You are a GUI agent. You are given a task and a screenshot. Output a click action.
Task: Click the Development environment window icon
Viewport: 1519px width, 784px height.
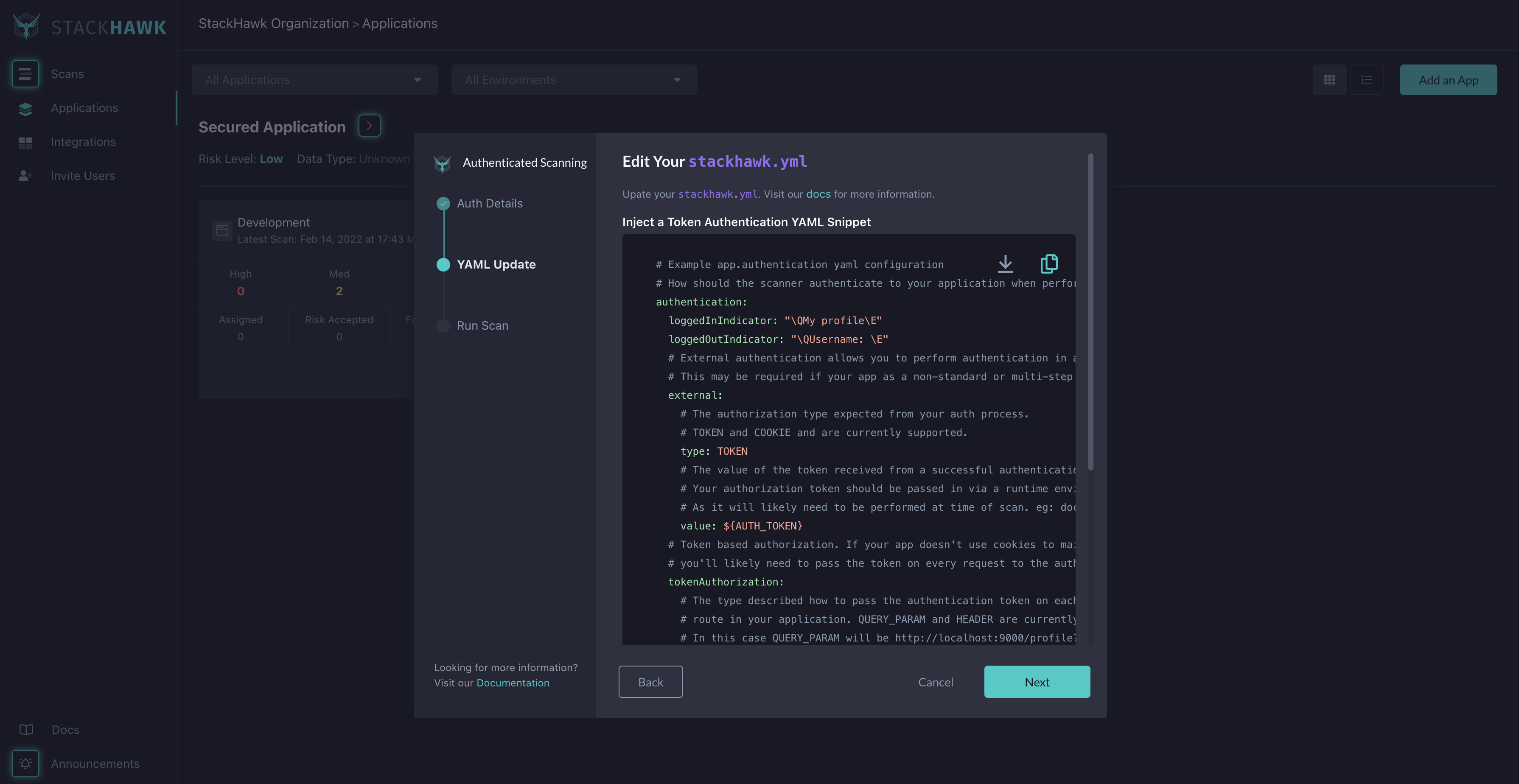(x=222, y=230)
